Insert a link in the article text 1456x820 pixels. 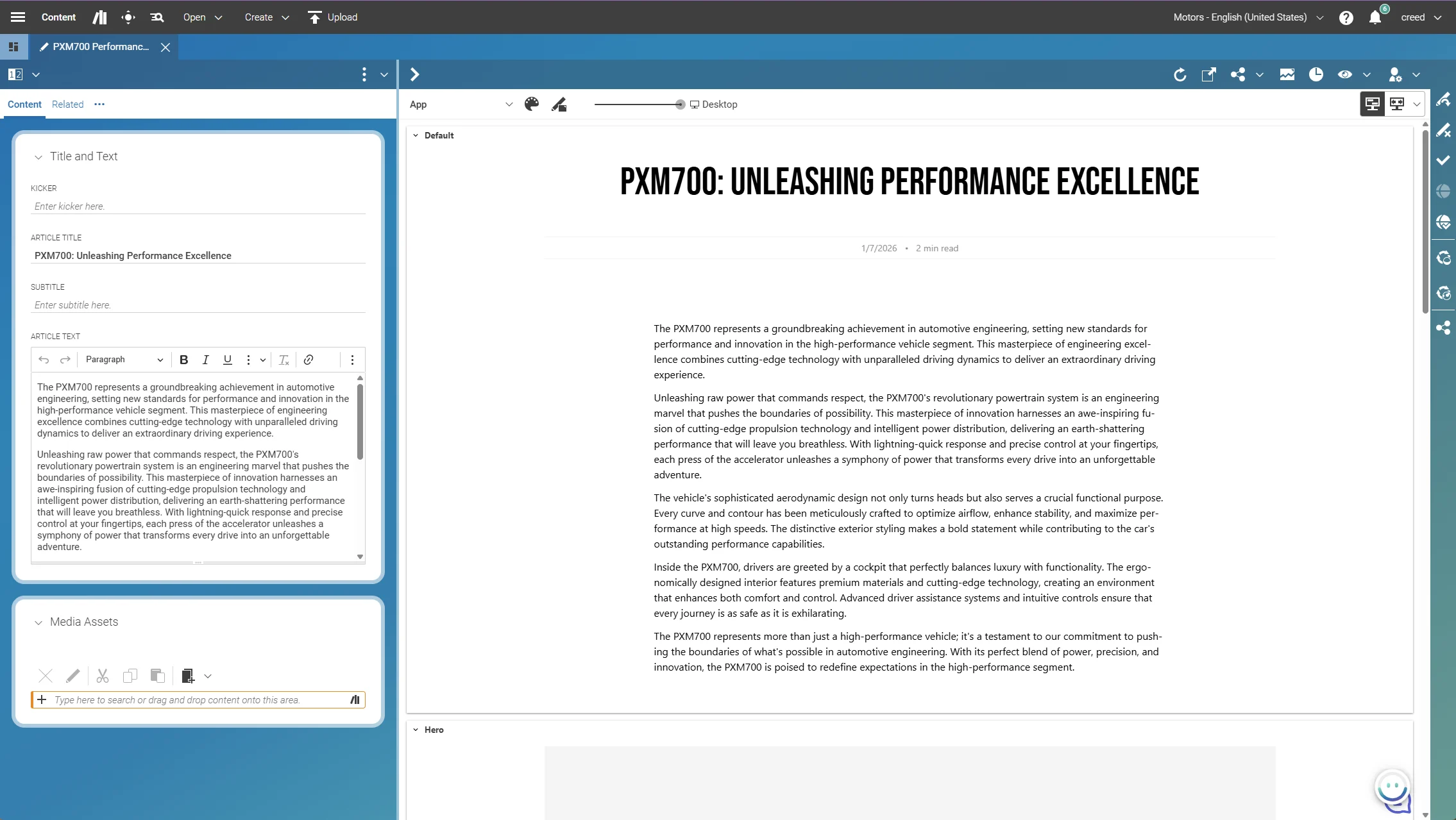[309, 360]
